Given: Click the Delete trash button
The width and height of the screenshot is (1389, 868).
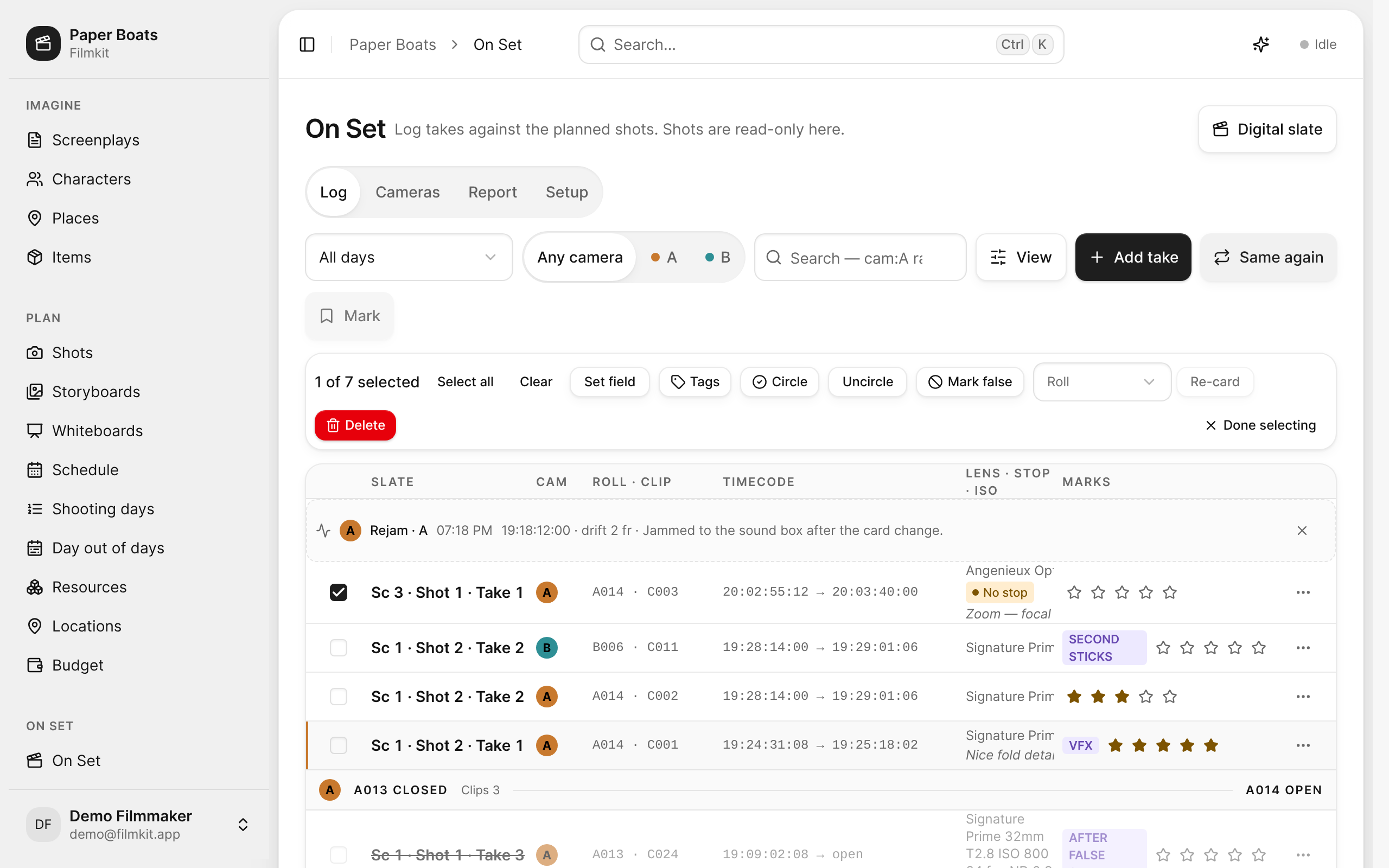Looking at the screenshot, I should click(355, 425).
